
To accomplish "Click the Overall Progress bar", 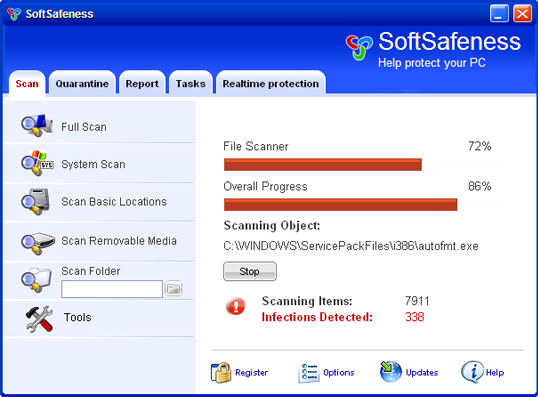I will tap(363, 205).
